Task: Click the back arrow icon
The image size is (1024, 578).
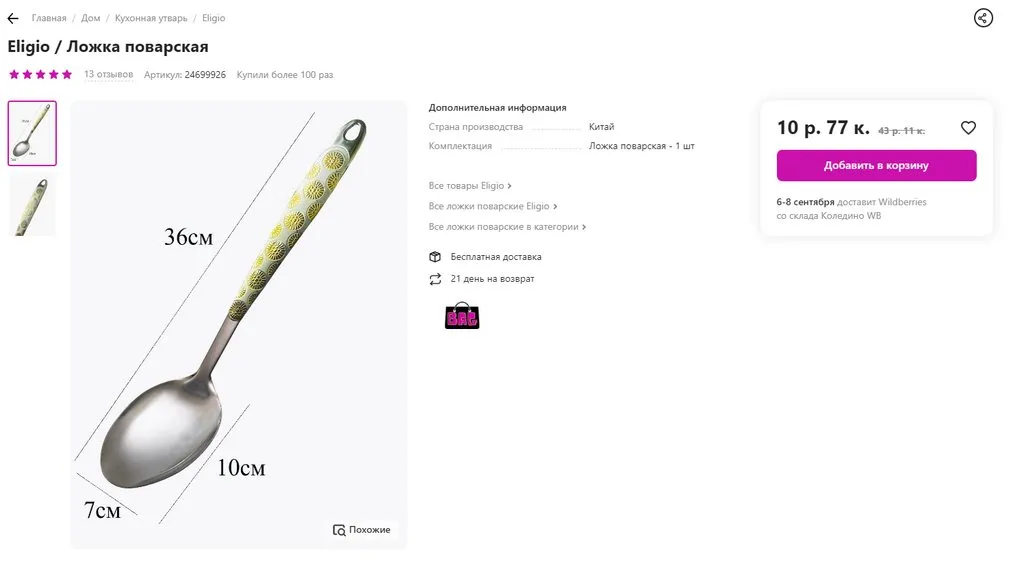Action: (13, 18)
